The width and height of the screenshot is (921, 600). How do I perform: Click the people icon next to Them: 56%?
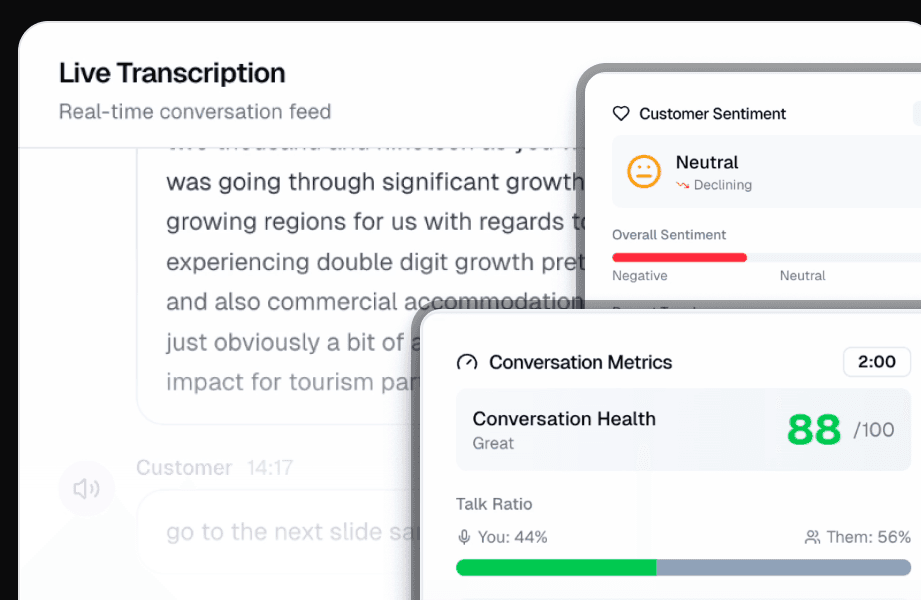[x=812, y=537]
